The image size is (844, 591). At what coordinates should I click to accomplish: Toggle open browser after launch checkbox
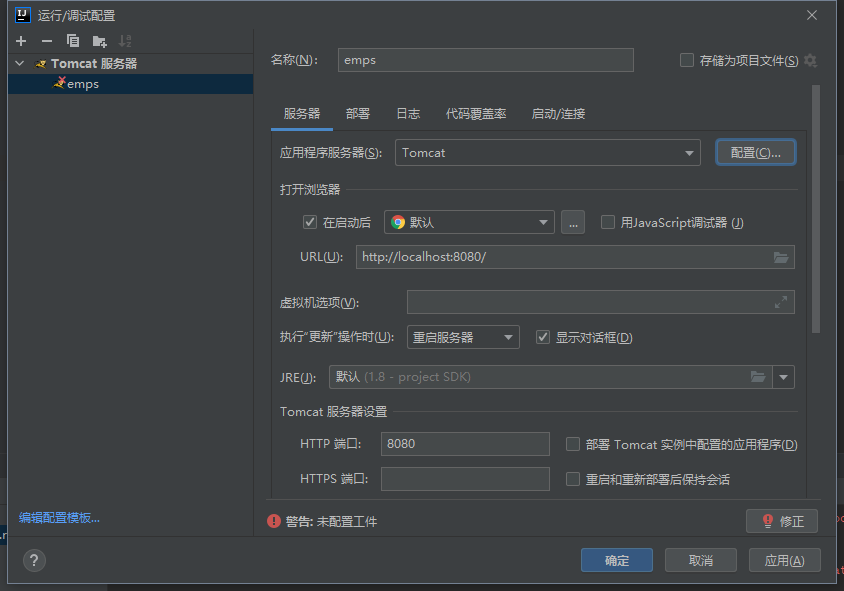[310, 222]
